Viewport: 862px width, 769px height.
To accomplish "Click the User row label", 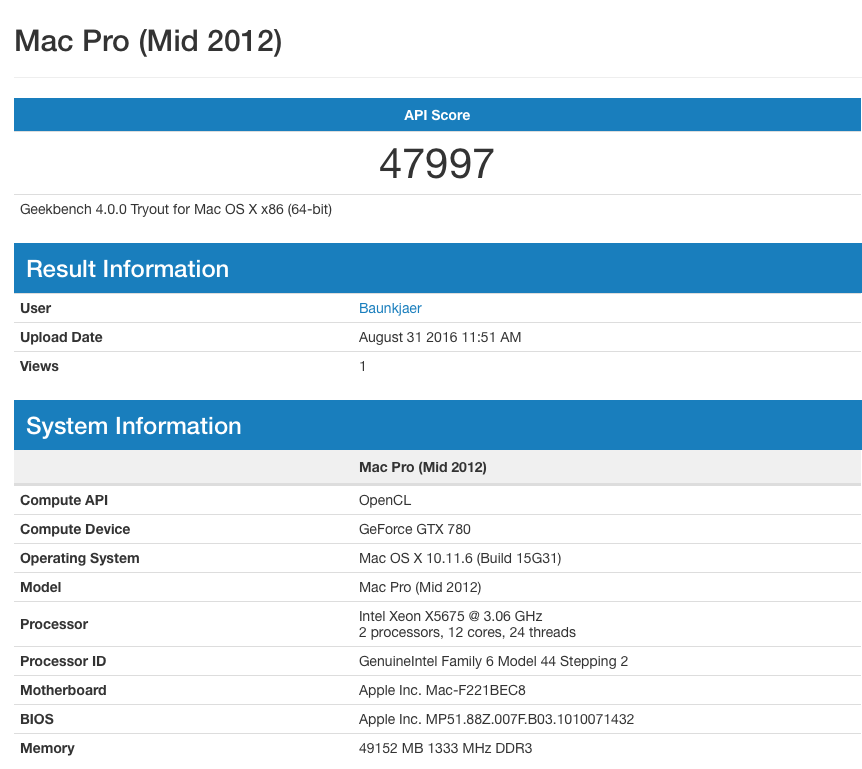I will click(36, 308).
